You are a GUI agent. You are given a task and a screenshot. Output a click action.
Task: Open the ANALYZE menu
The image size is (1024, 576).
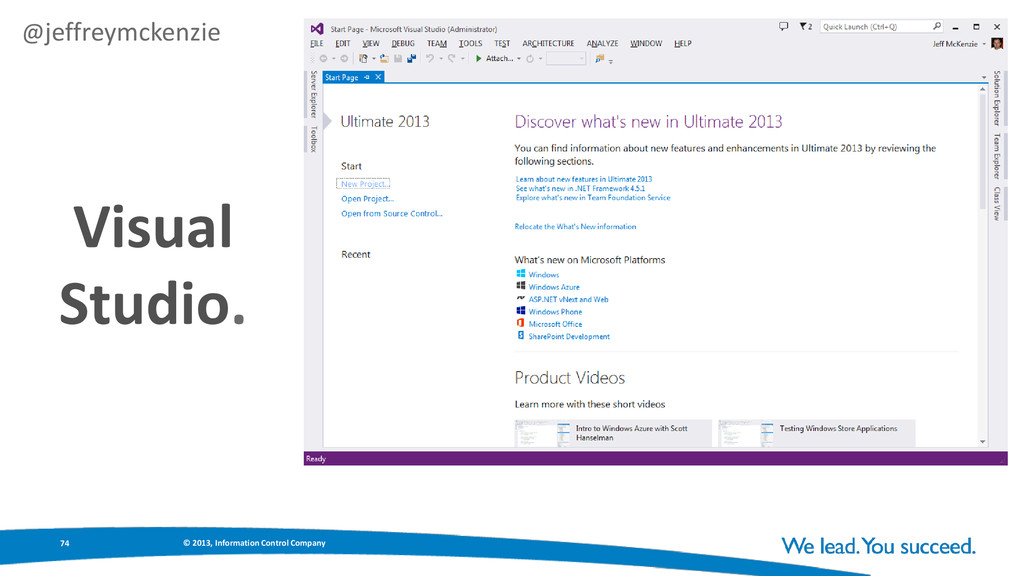click(602, 44)
